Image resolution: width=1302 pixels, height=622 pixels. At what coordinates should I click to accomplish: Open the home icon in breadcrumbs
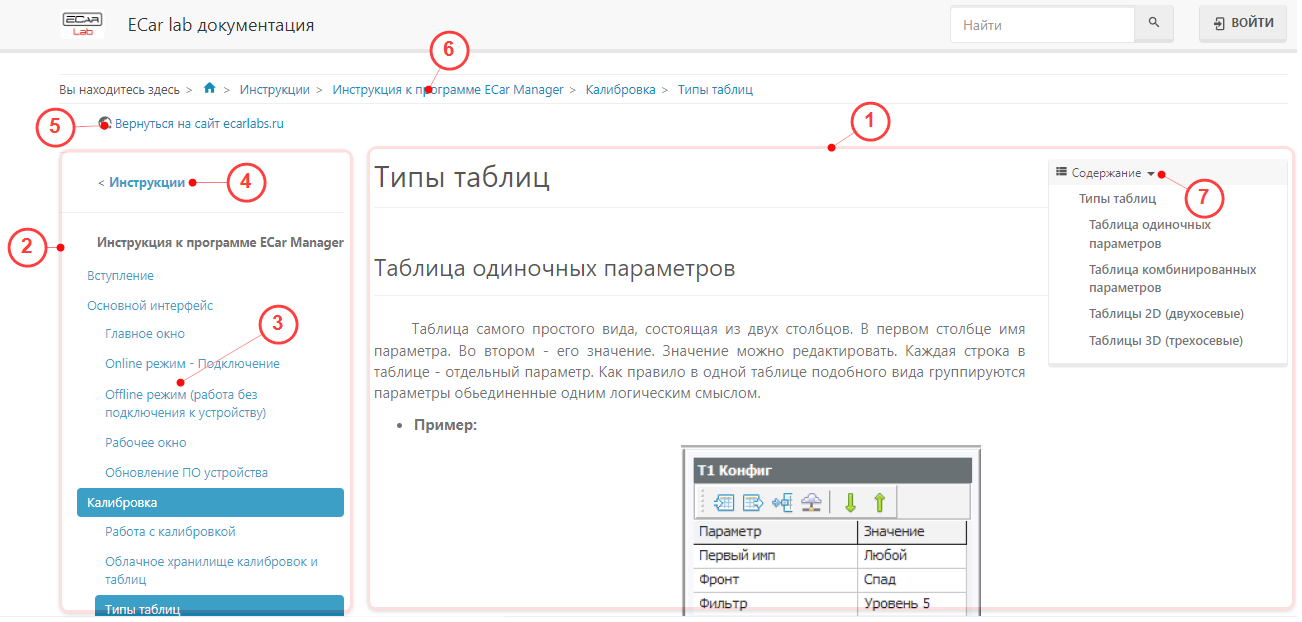point(209,88)
